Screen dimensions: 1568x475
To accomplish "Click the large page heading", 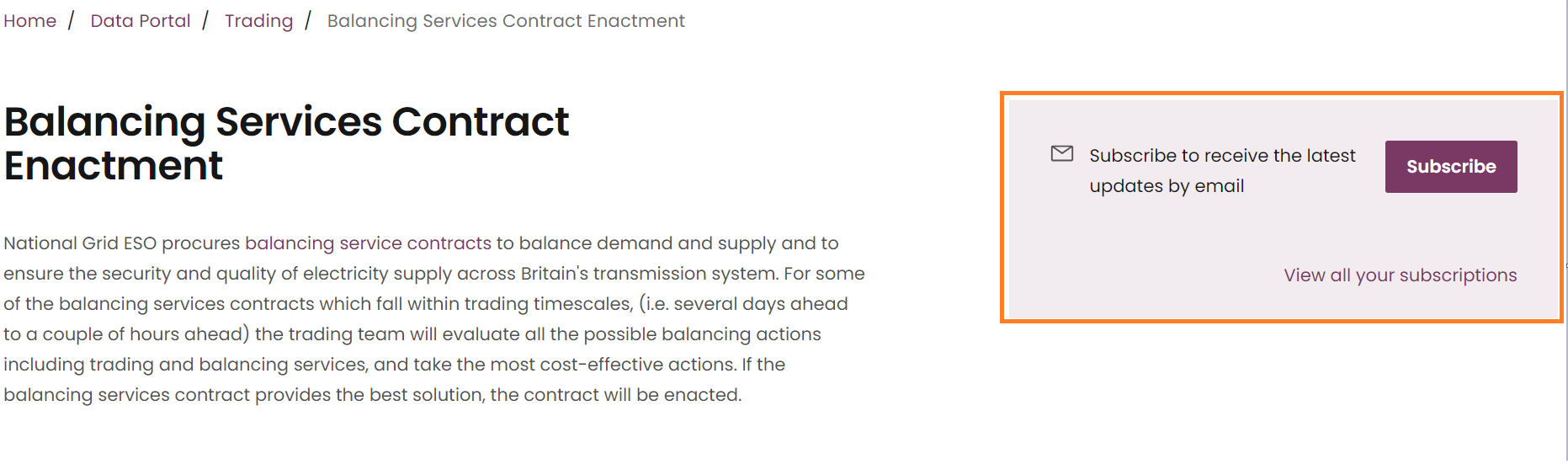I will (x=286, y=143).
